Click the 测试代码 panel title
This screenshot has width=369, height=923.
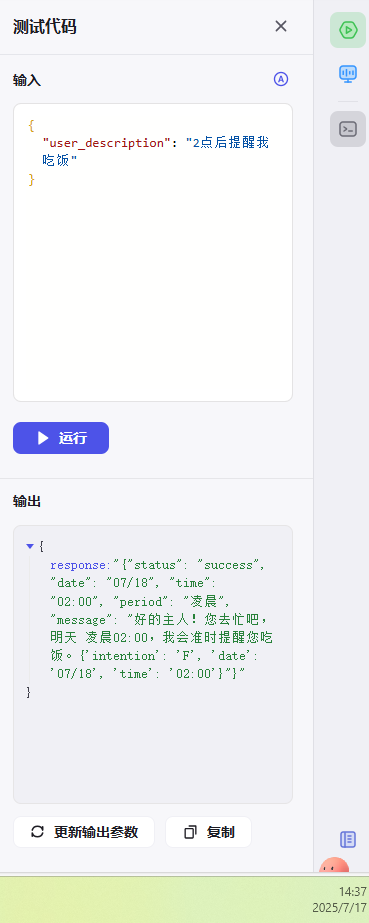(x=45, y=26)
